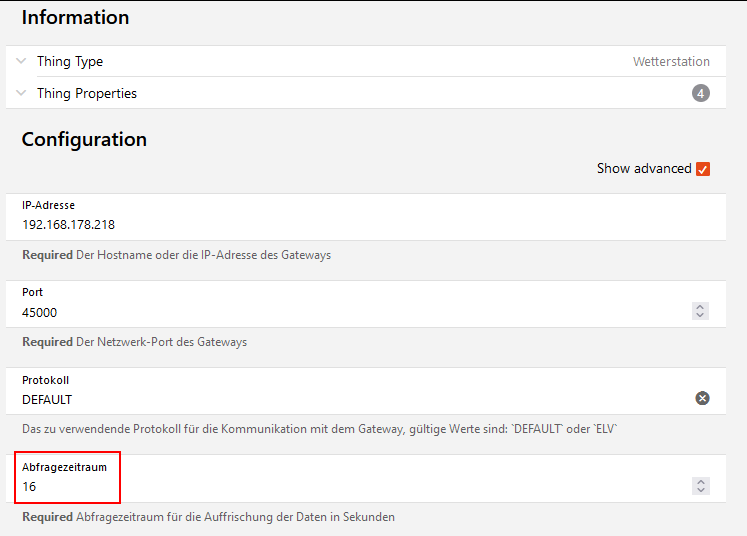The width and height of the screenshot is (747, 536).
Task: Click the Thing Properties count badge
Action: 701,93
